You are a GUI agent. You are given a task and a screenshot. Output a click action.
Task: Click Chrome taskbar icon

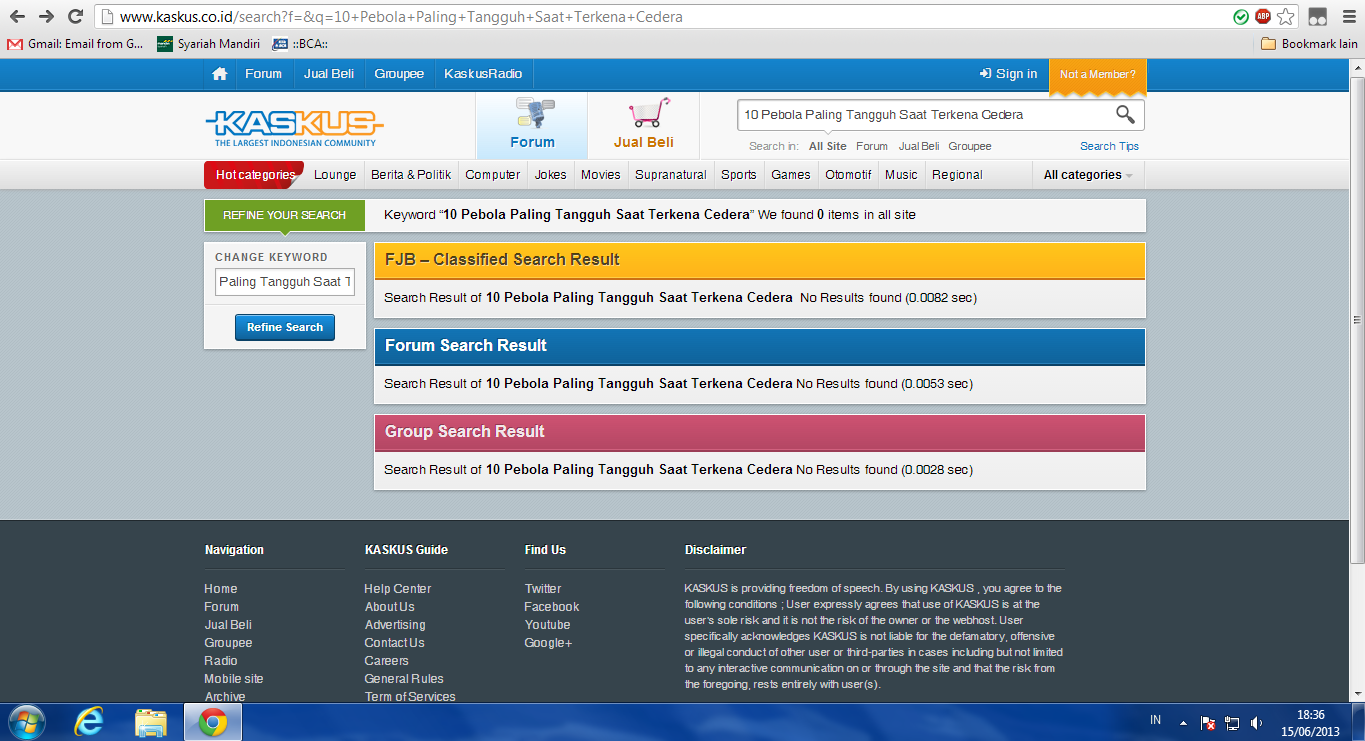pos(212,721)
